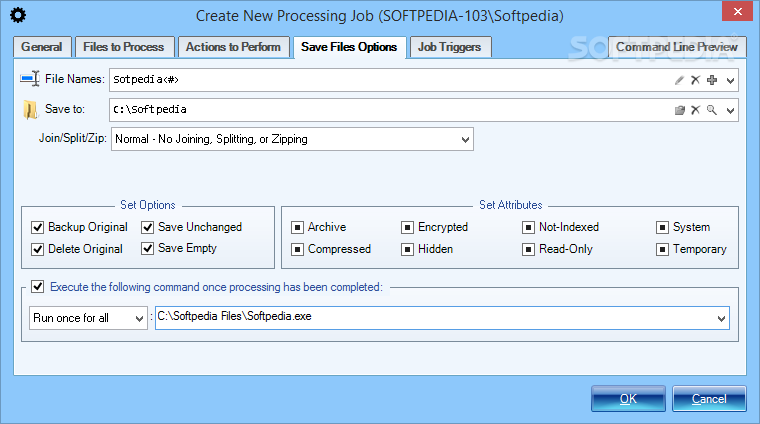
Task: Click the plus icon in File Names field
Action: 712,80
